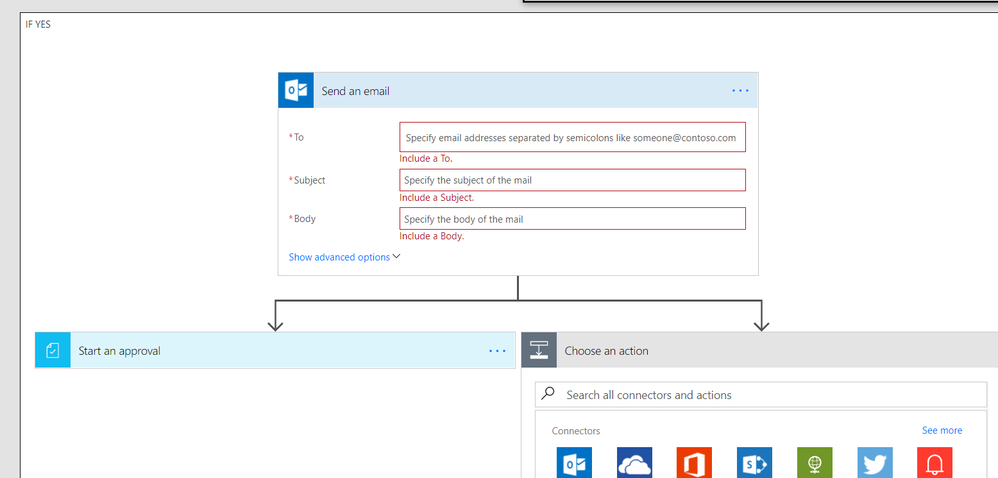998x478 pixels.
Task: Click the Show advanced options link
Action: point(339,257)
